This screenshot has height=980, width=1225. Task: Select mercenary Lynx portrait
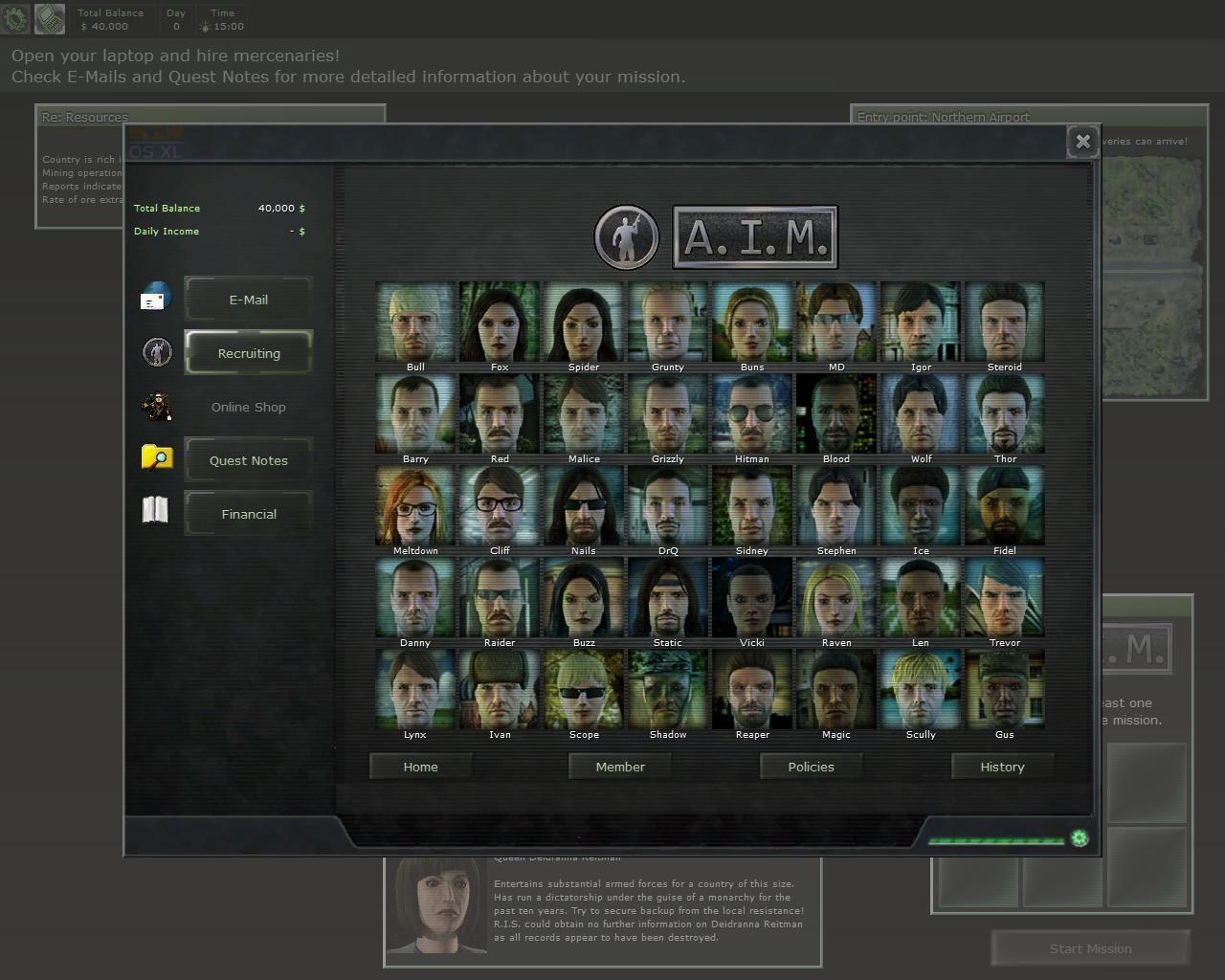(415, 689)
